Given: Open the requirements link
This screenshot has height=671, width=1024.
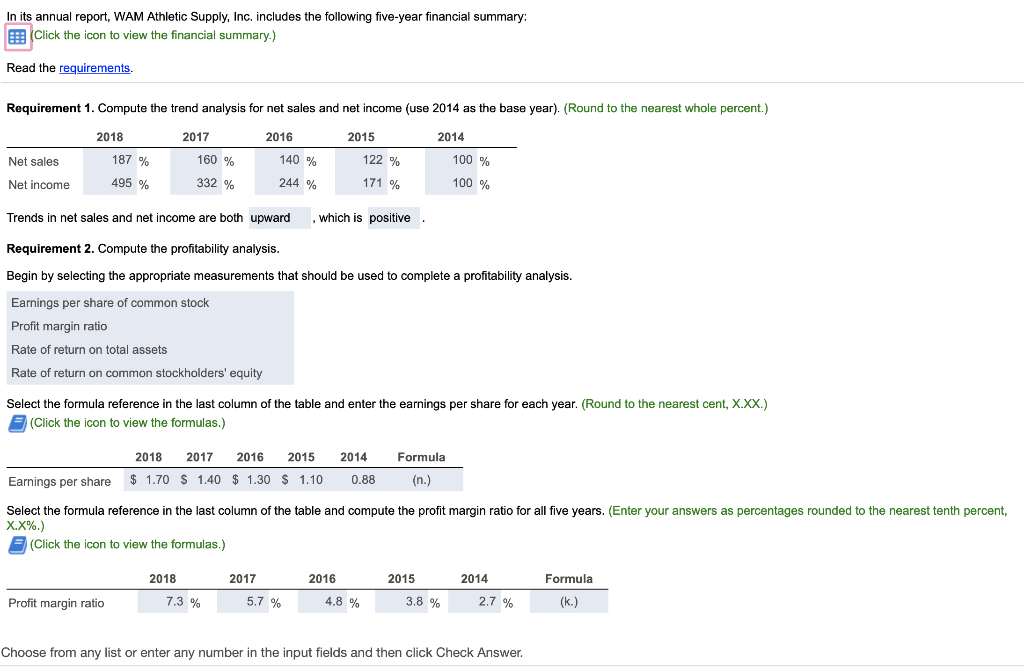Looking at the screenshot, I should tap(94, 68).
